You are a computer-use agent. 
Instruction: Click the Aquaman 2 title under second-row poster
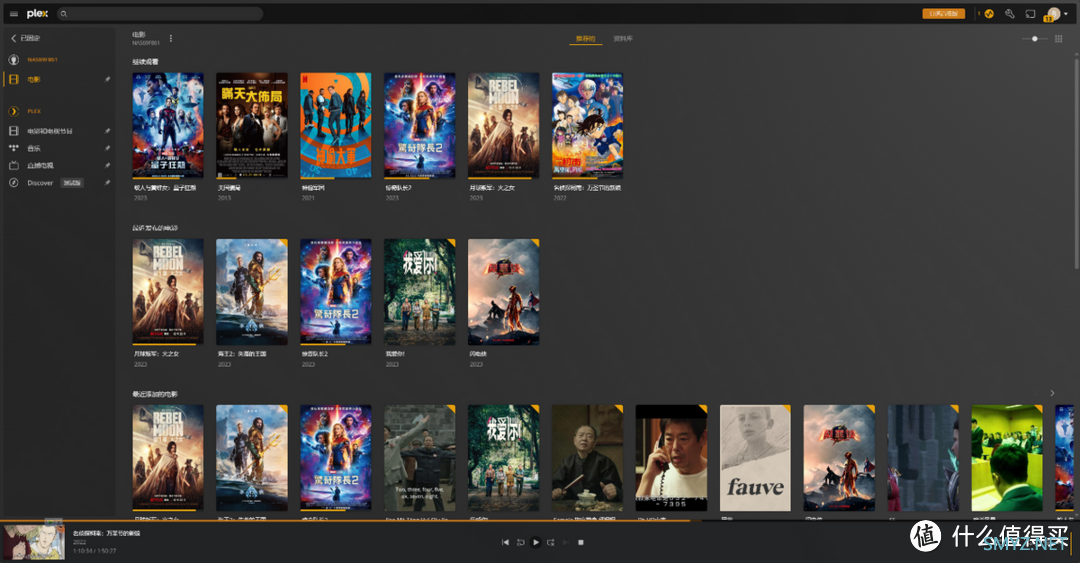(x=242, y=354)
